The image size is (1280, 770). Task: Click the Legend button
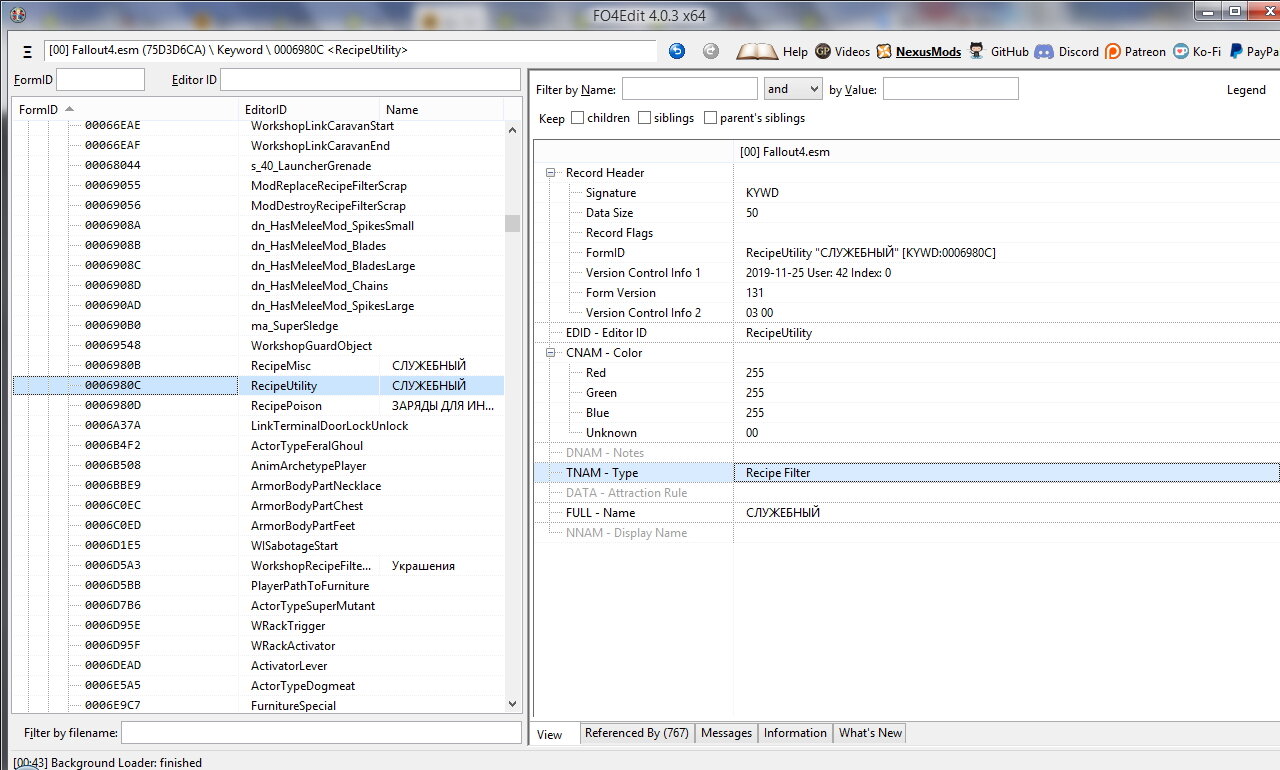coord(1246,90)
